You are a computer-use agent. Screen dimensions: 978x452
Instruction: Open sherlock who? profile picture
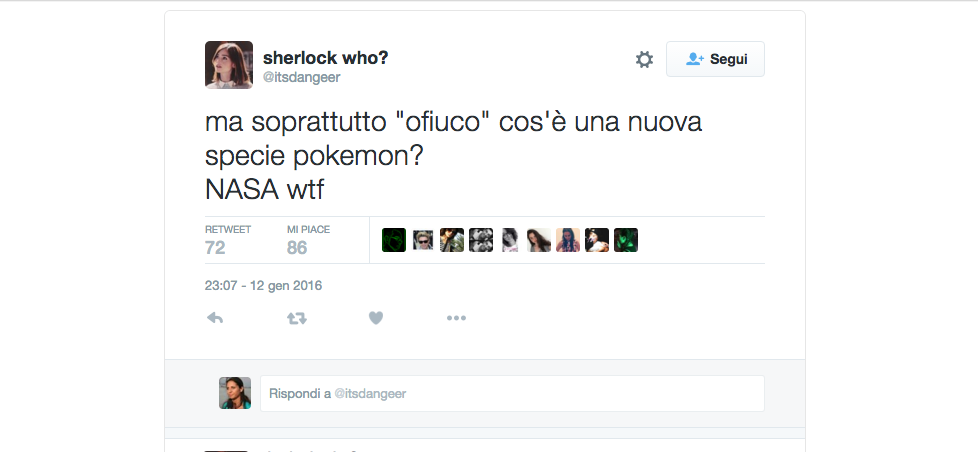coord(229,65)
